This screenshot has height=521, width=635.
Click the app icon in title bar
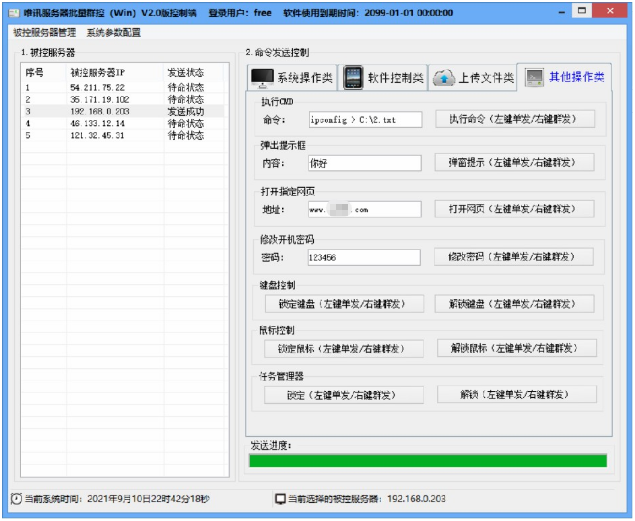13,11
